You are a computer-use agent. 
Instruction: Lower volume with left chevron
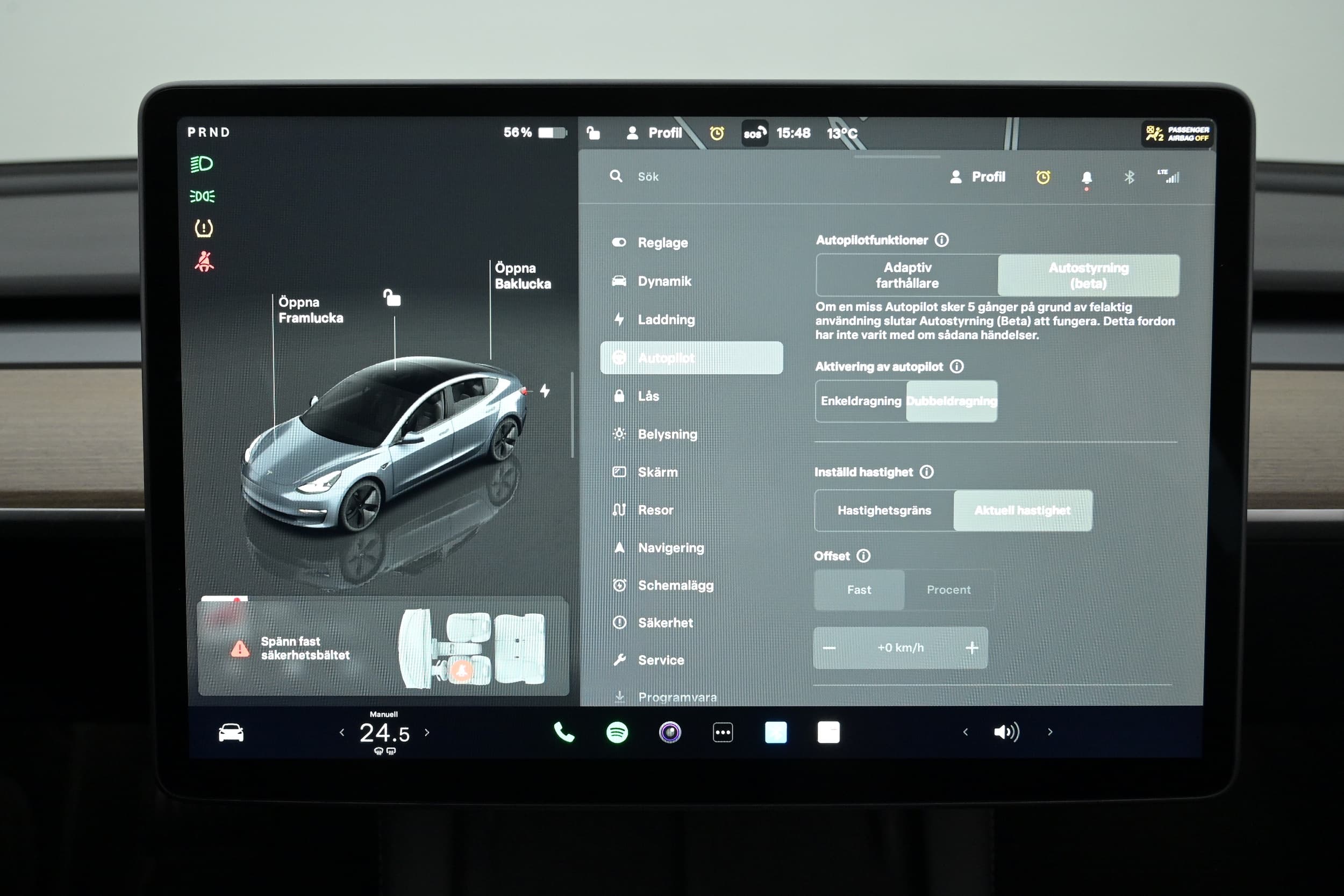point(965,732)
